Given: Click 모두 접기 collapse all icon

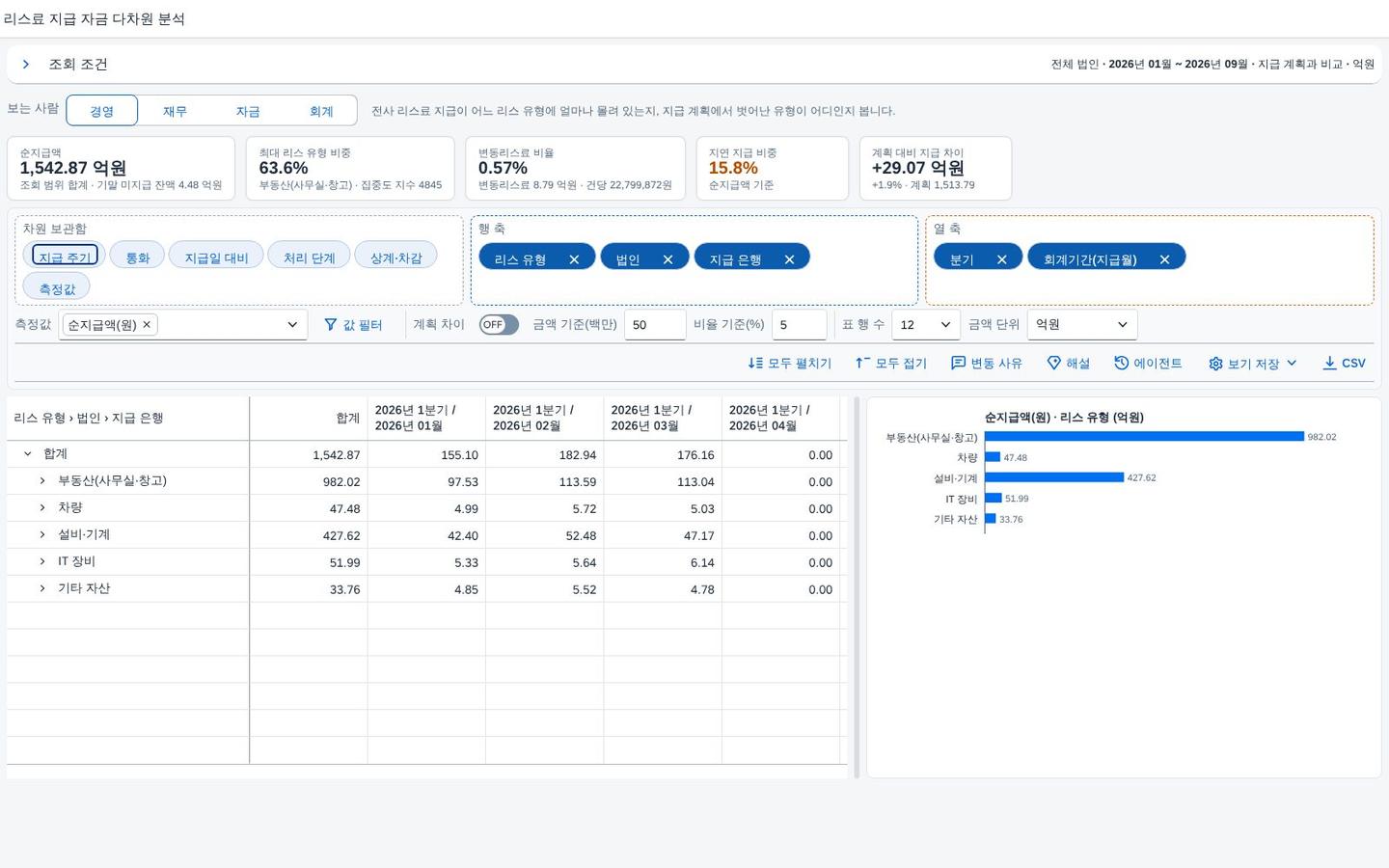Looking at the screenshot, I should 863,363.
